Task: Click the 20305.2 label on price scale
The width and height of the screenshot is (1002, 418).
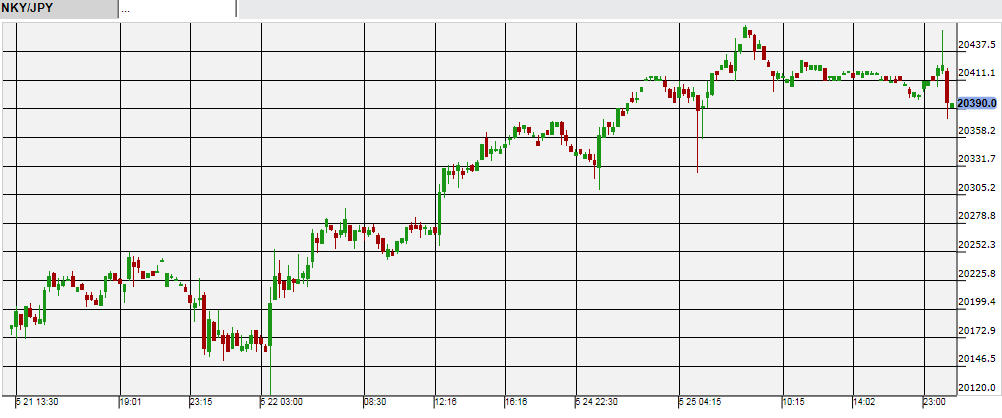Action: coord(977,188)
